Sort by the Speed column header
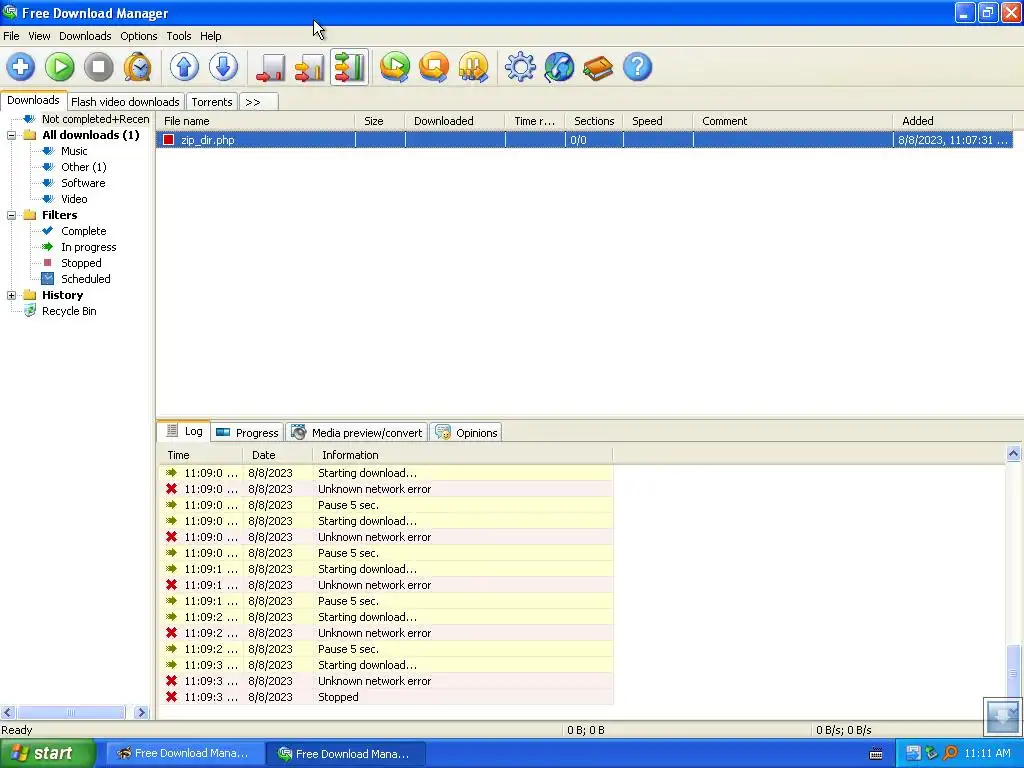Image resolution: width=1024 pixels, height=768 pixels. click(658, 121)
